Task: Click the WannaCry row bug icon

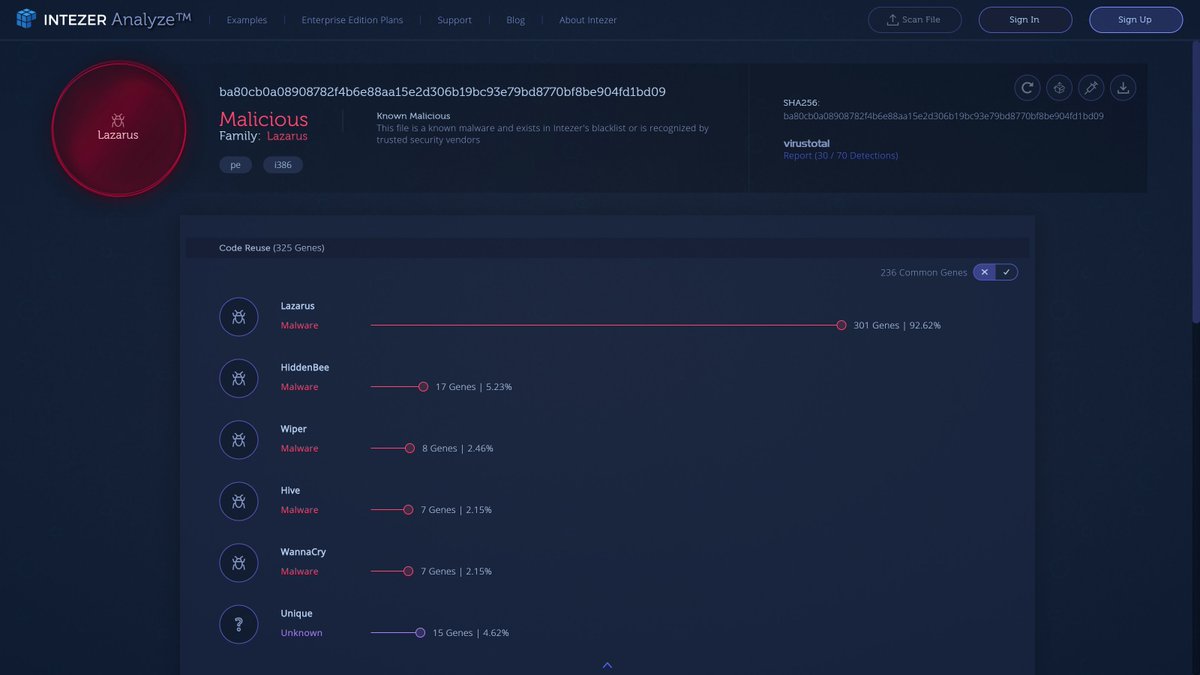Action: coord(239,563)
